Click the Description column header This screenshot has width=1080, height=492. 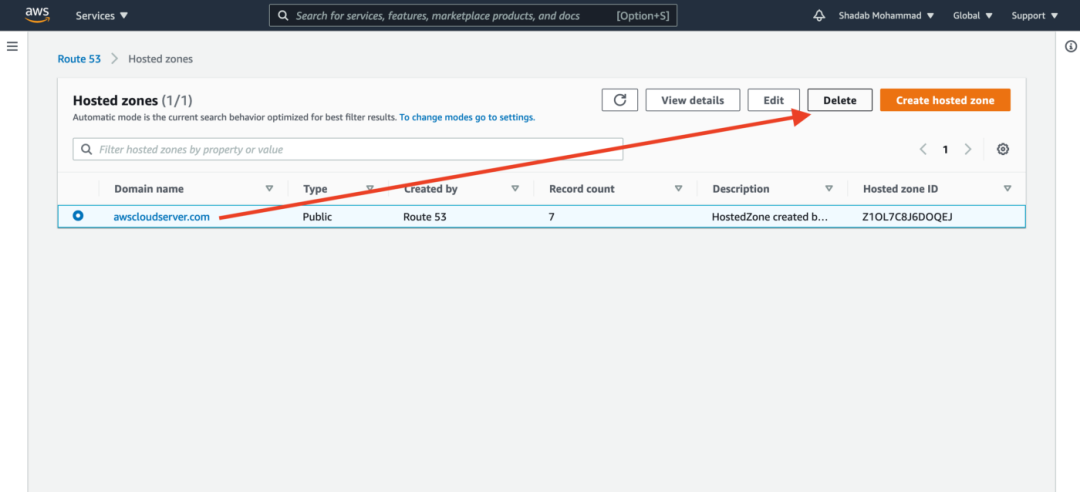[741, 189]
